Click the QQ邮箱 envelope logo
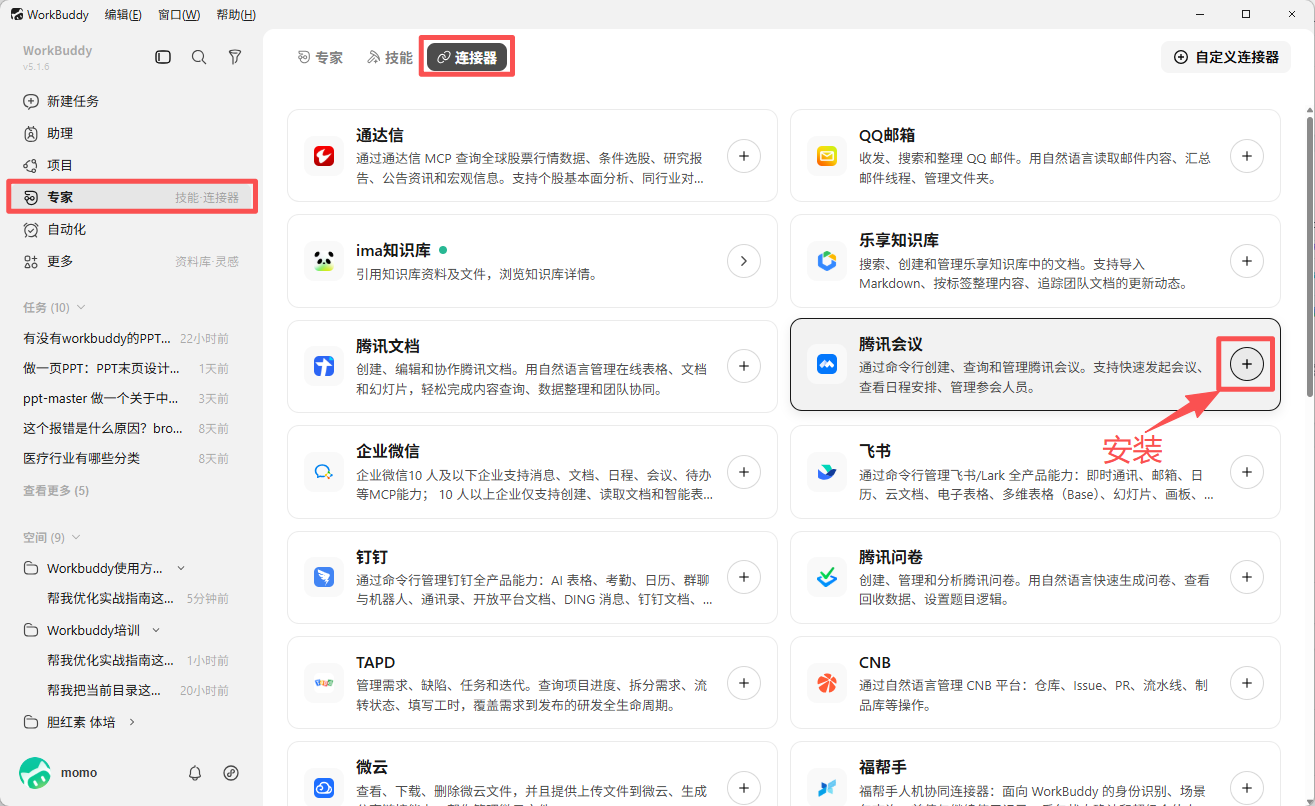The height and width of the screenshot is (806, 1315). click(x=827, y=156)
